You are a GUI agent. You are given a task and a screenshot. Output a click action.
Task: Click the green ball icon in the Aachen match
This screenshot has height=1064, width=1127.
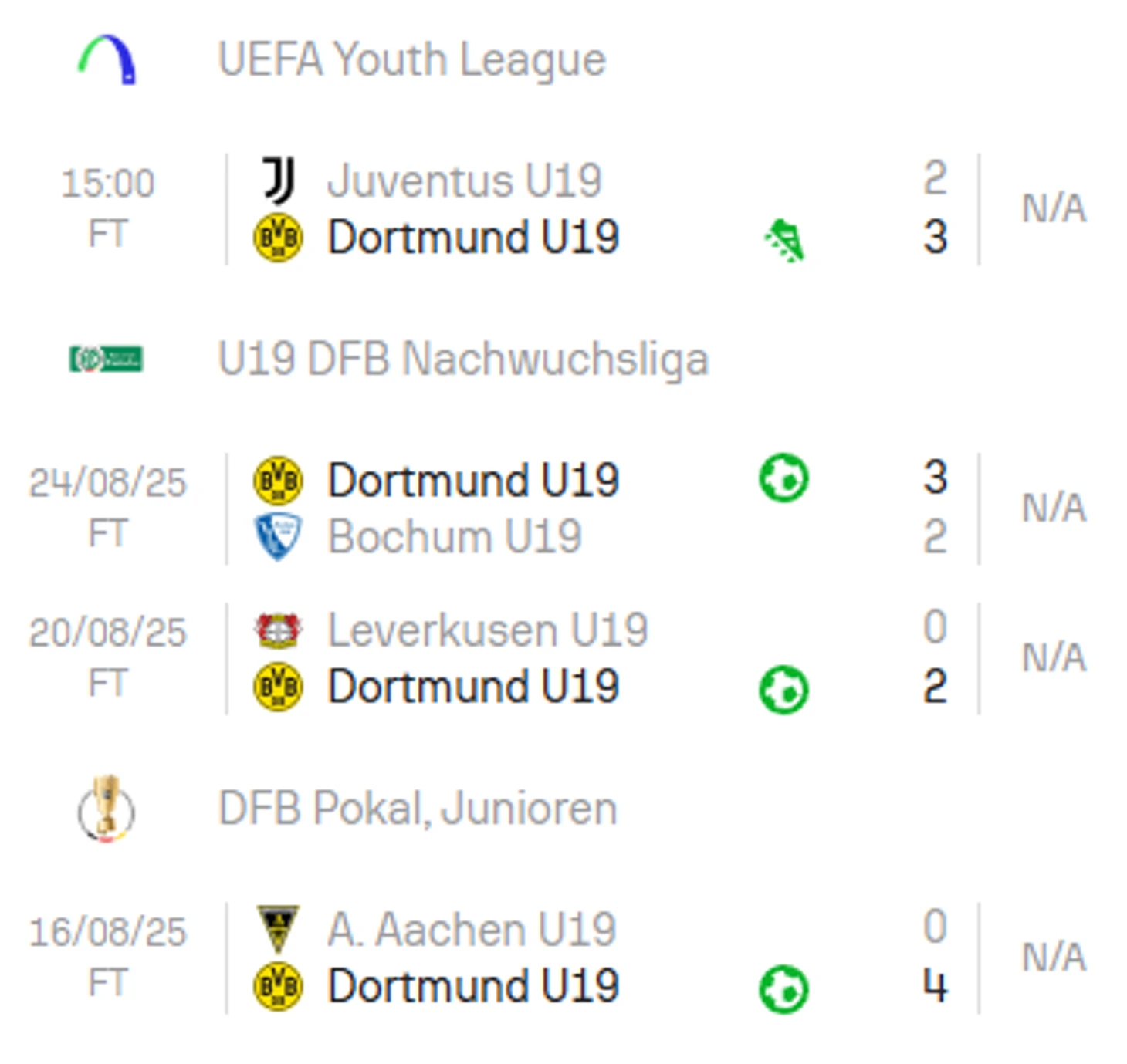click(783, 988)
